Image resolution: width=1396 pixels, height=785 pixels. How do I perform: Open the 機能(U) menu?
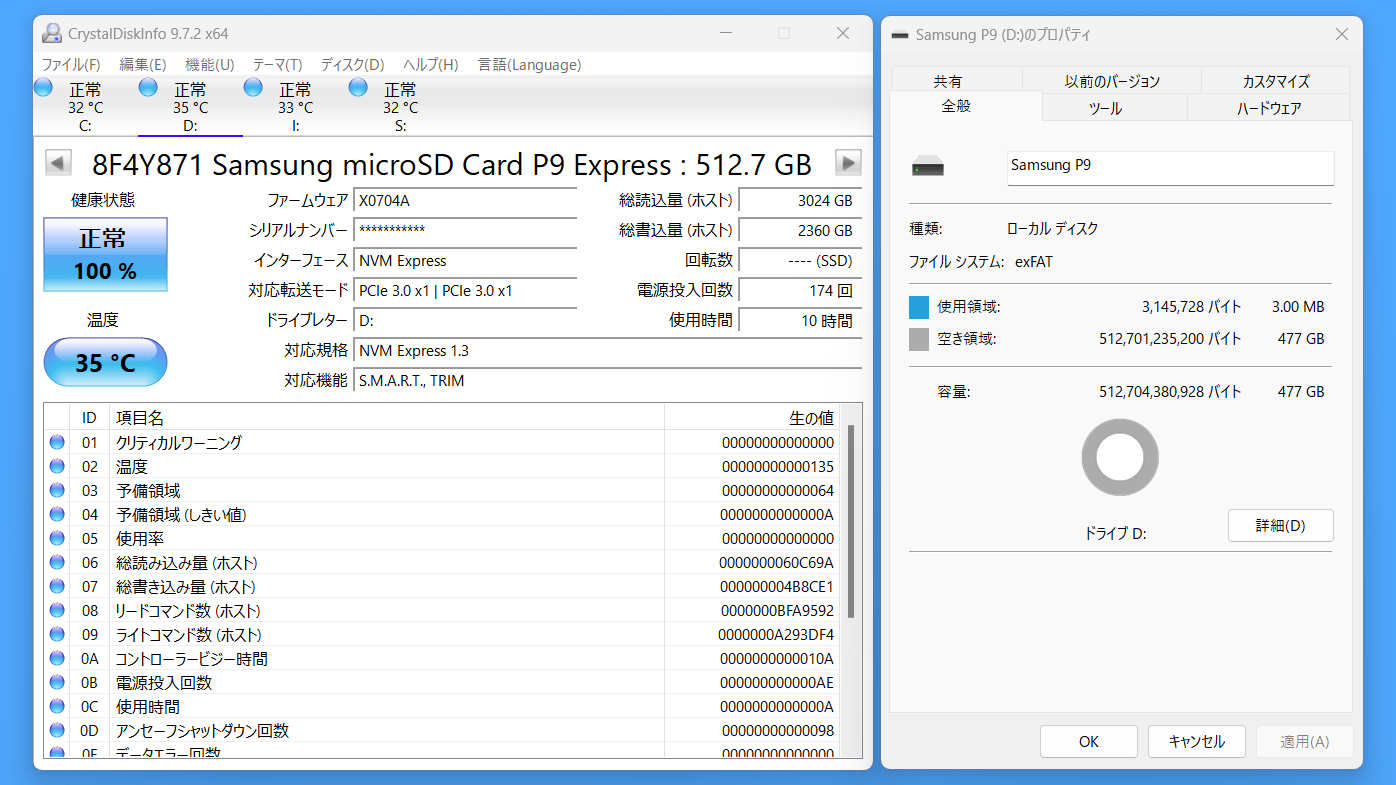click(209, 65)
